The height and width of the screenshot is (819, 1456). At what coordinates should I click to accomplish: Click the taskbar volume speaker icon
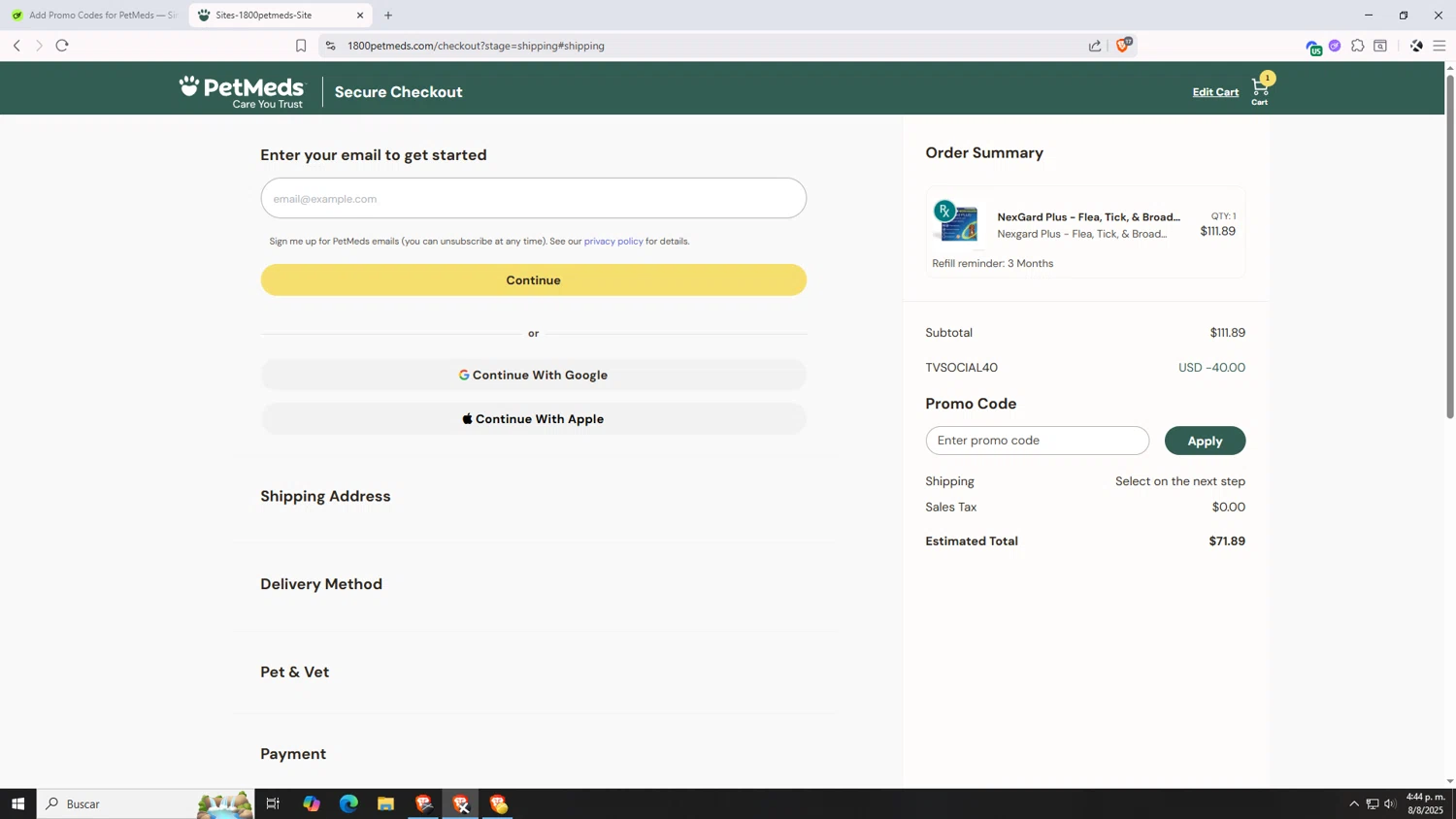coord(1390,803)
